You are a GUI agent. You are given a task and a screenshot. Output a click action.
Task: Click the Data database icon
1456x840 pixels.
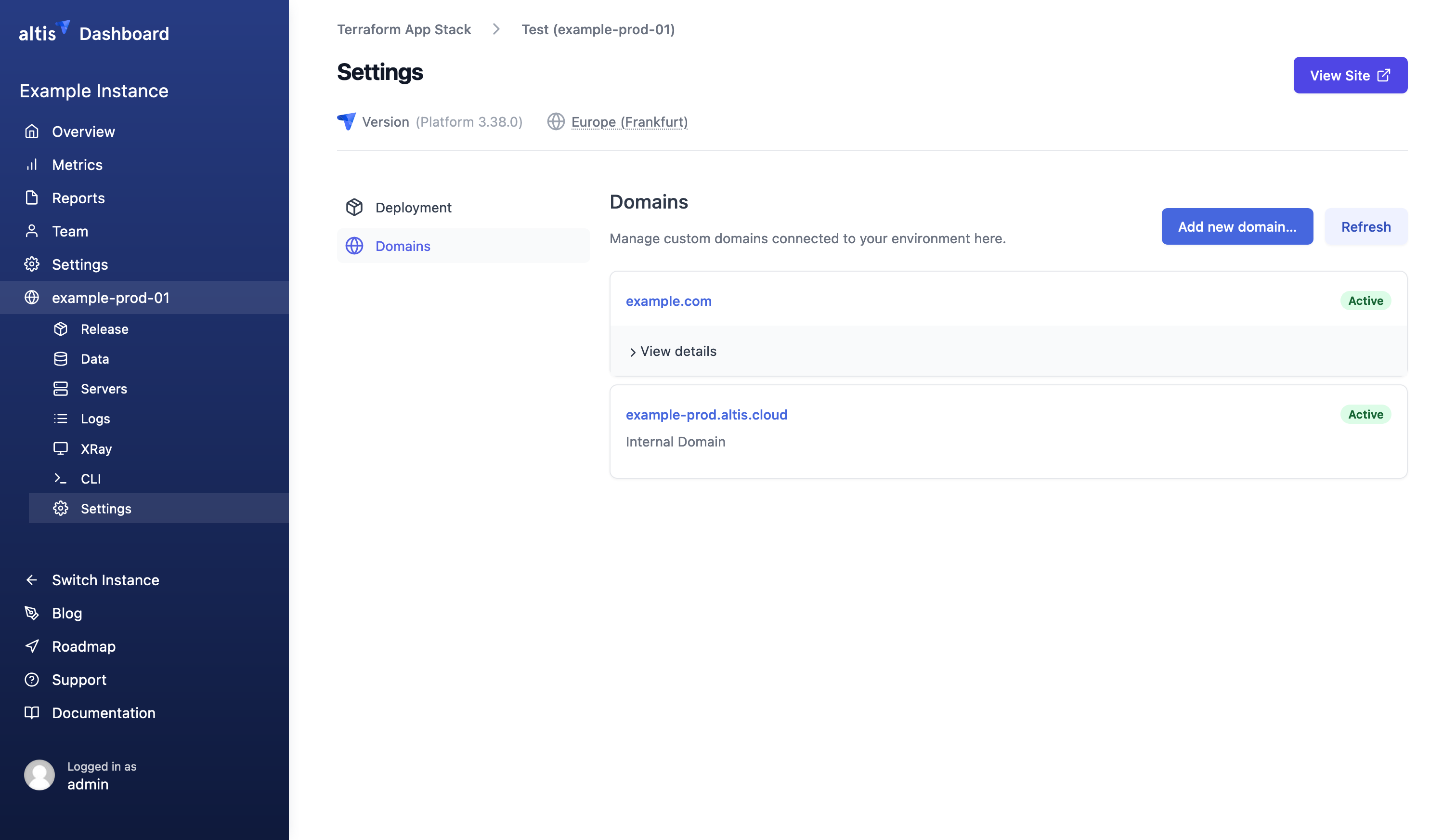61,359
